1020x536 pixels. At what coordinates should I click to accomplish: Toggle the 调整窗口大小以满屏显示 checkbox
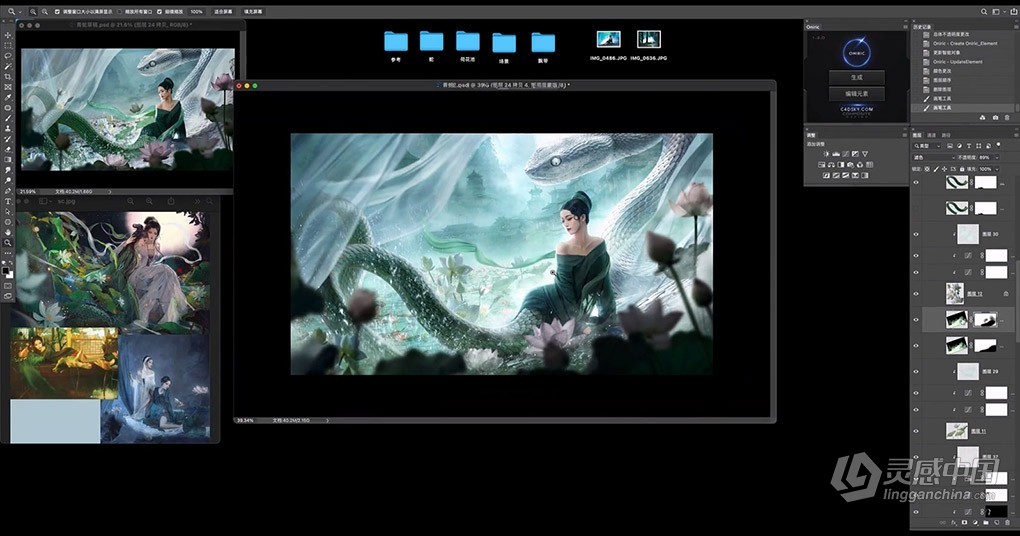(57, 10)
